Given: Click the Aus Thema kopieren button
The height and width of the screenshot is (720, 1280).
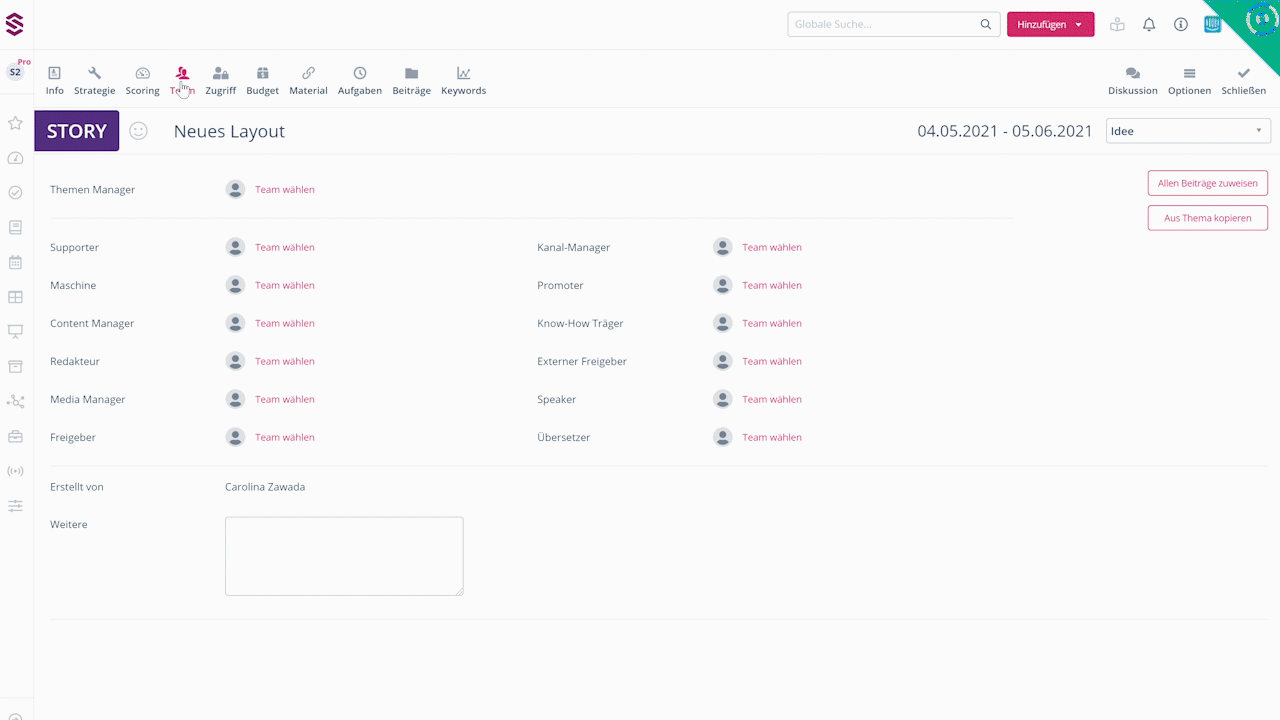Looking at the screenshot, I should click(x=1207, y=218).
